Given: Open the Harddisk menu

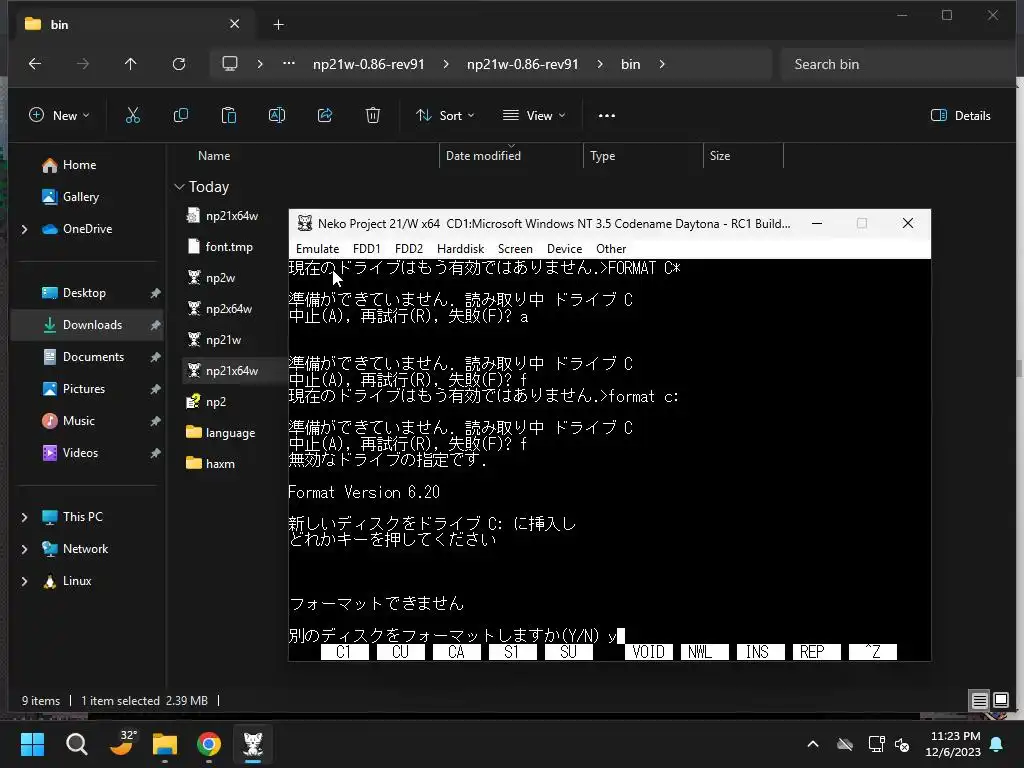Looking at the screenshot, I should tap(460, 249).
